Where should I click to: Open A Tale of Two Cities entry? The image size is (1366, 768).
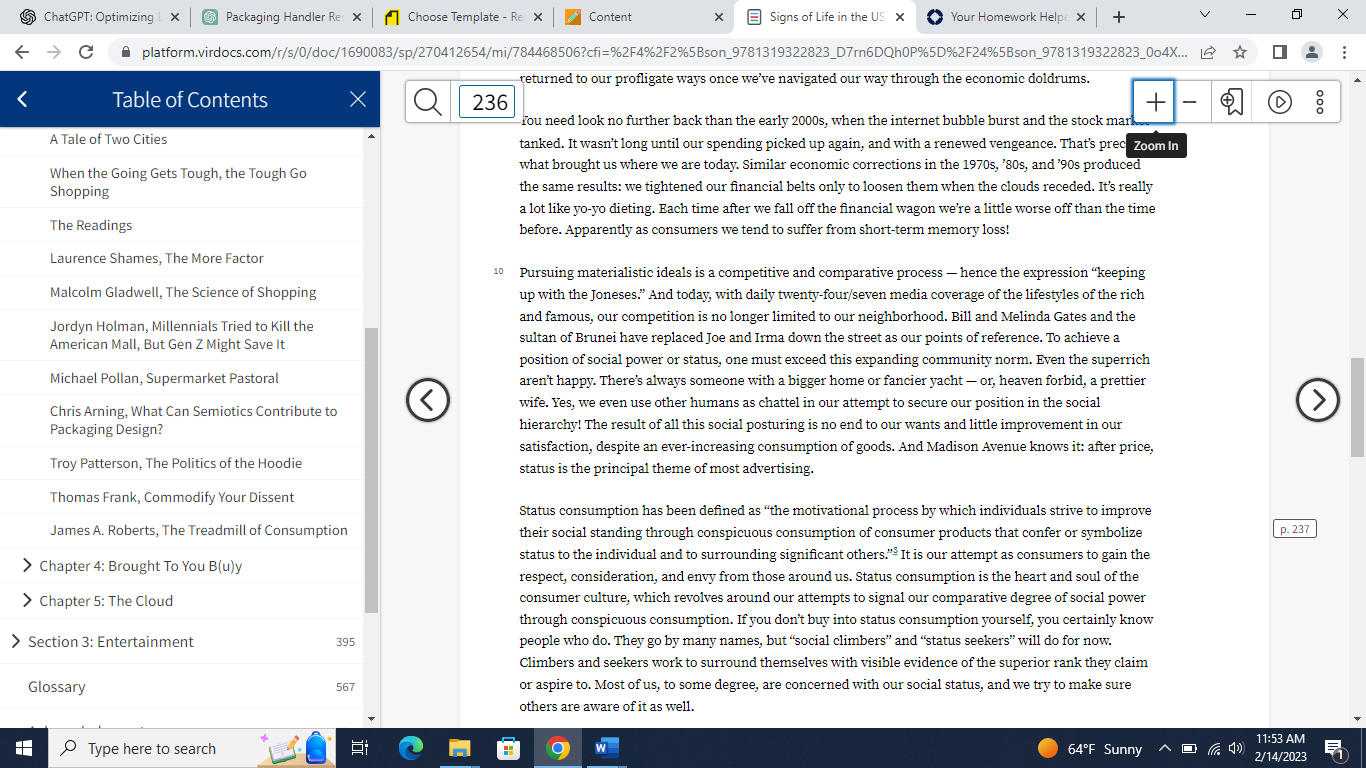tap(108, 139)
